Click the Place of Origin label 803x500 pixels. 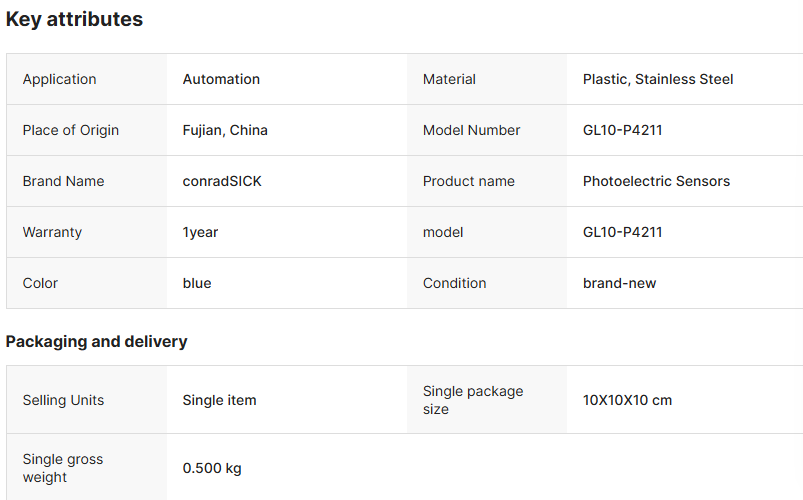click(71, 130)
